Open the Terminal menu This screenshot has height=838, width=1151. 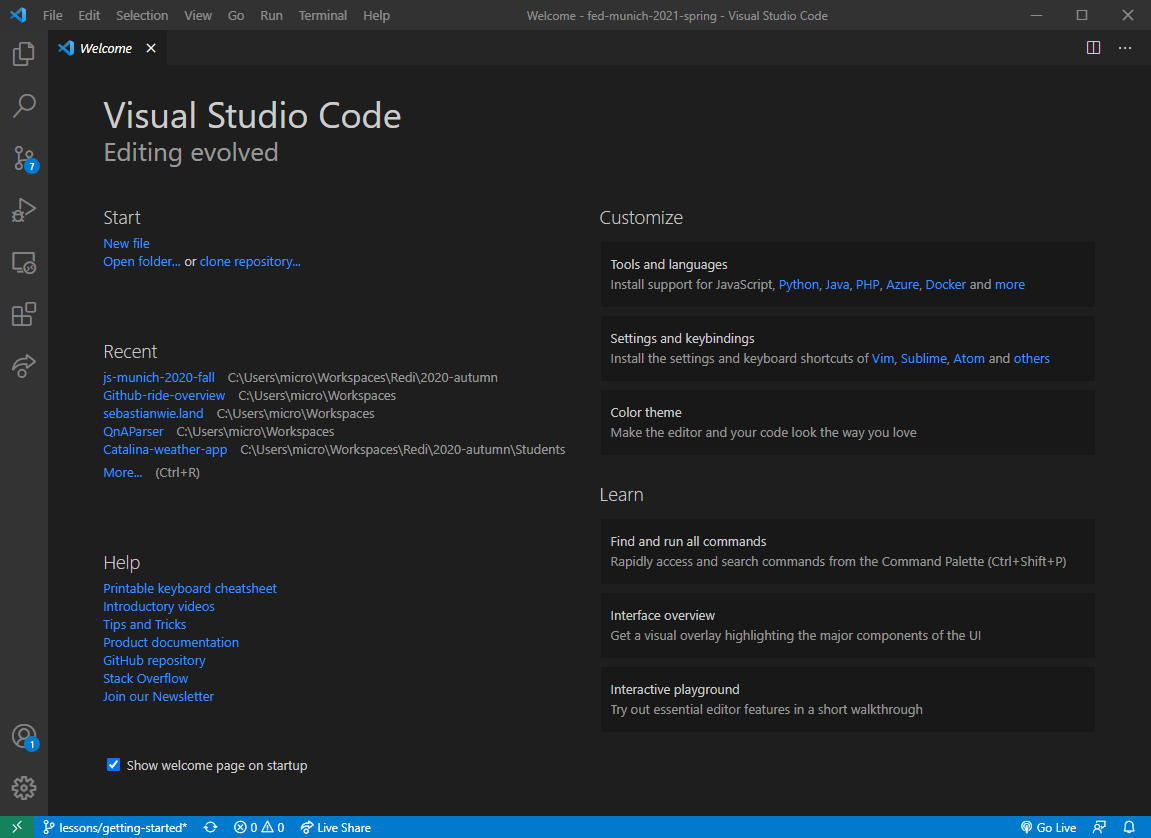click(322, 15)
